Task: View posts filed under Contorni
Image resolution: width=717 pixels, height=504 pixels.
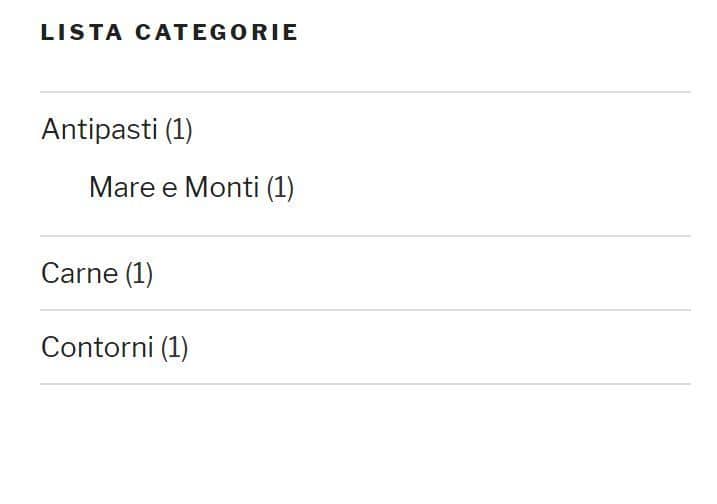Action: pyautogui.click(x=97, y=348)
